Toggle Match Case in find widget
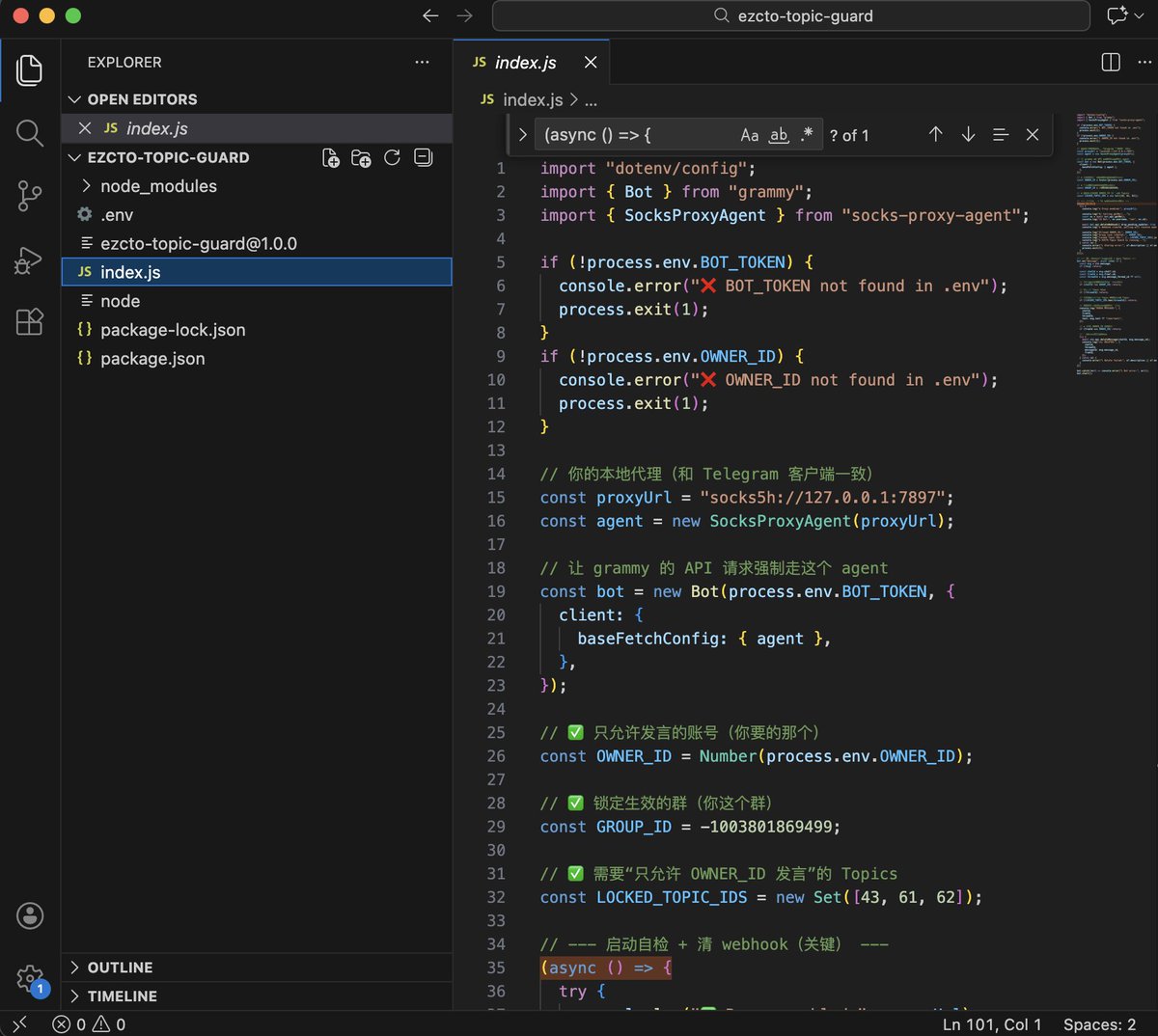Viewport: 1158px width, 1036px height. (x=749, y=135)
